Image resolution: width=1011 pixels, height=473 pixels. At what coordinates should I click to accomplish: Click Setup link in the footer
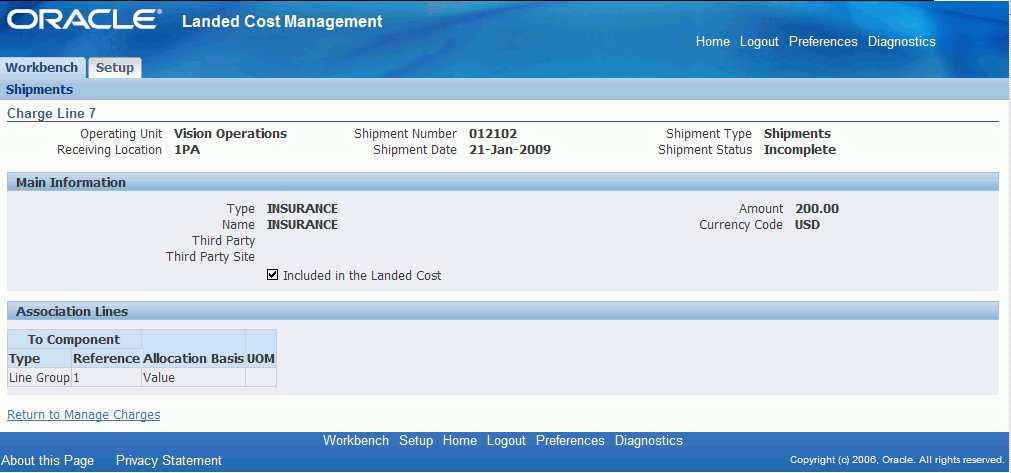(416, 441)
